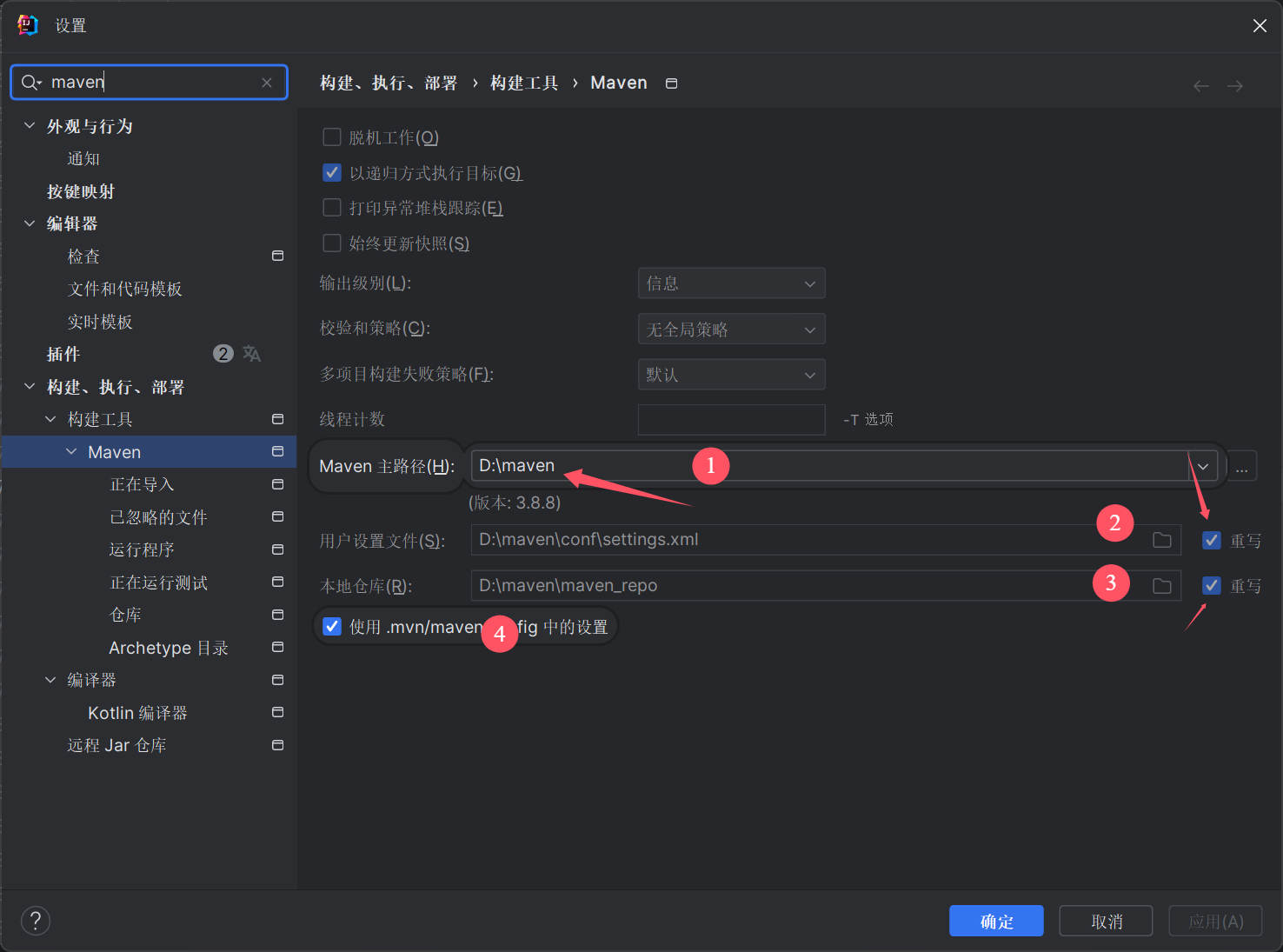Click the project icon beside 运行程序
The width and height of the screenshot is (1283, 952).
click(x=278, y=549)
